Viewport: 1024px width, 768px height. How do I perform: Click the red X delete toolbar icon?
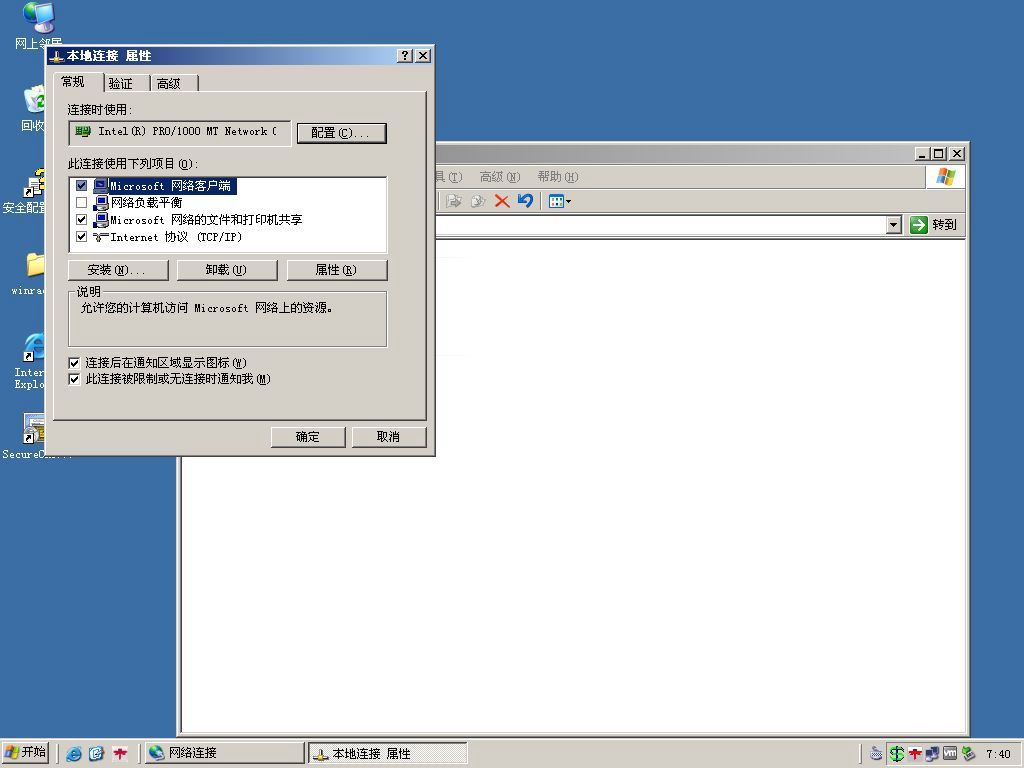[502, 201]
